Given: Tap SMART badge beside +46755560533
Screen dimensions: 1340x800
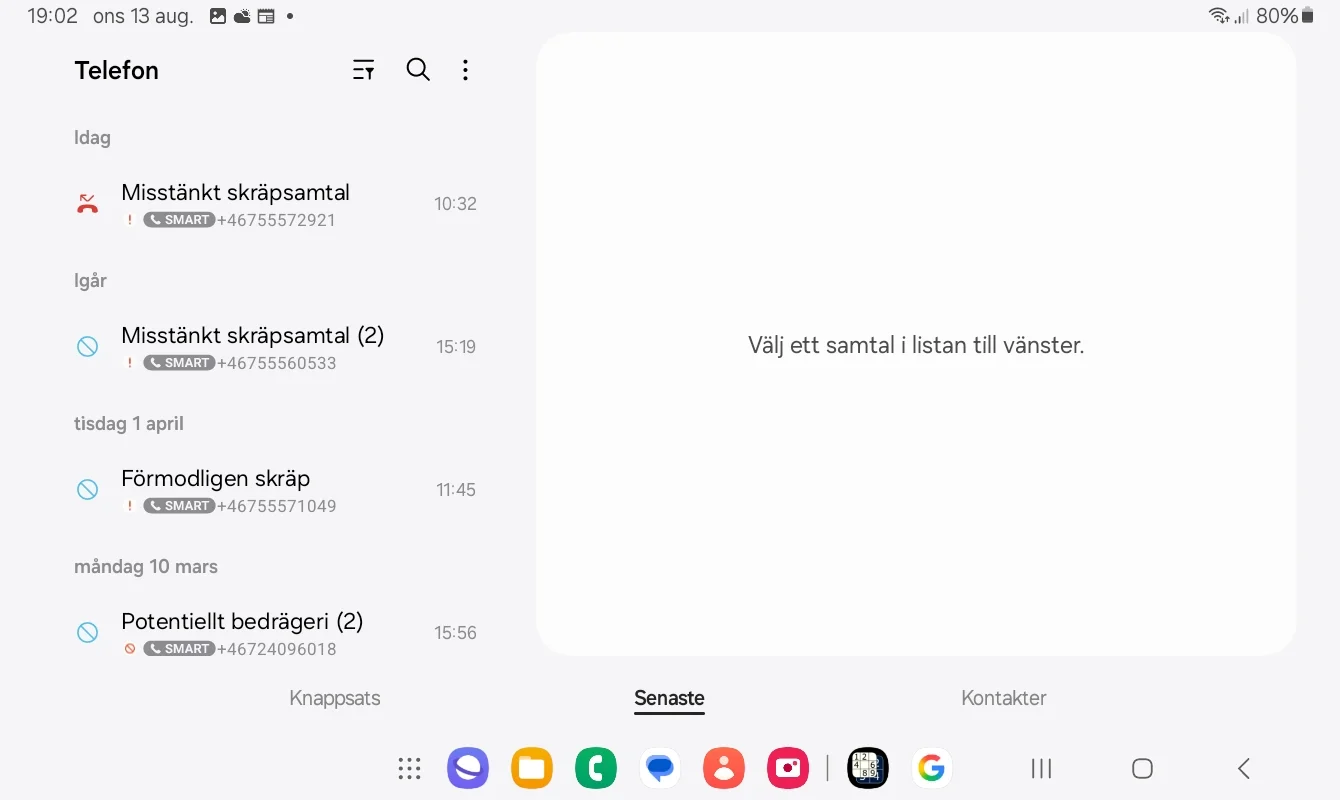Looking at the screenshot, I should click(179, 363).
